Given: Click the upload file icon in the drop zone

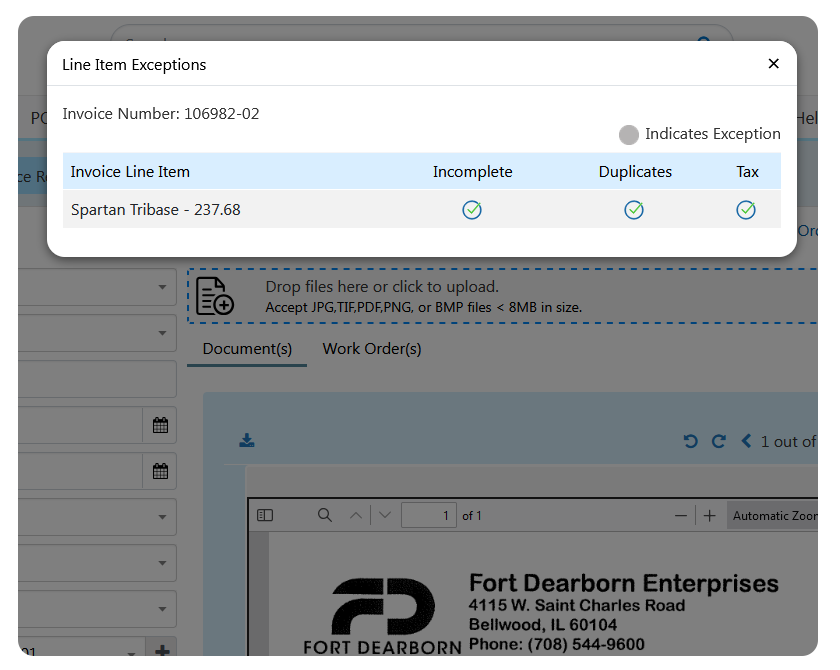Looking at the screenshot, I should 214,295.
